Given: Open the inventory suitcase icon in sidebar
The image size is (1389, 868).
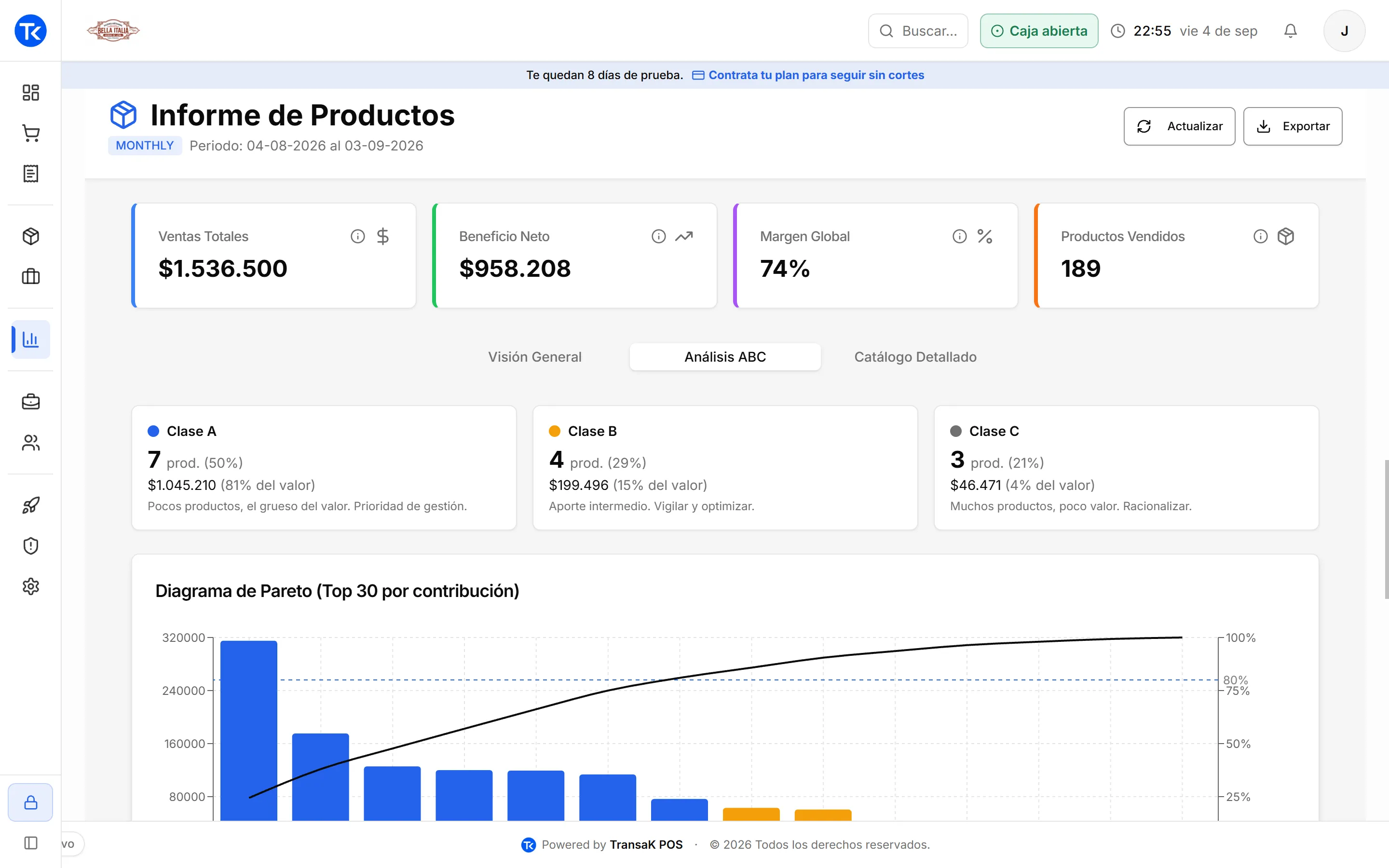Looking at the screenshot, I should pos(30,277).
